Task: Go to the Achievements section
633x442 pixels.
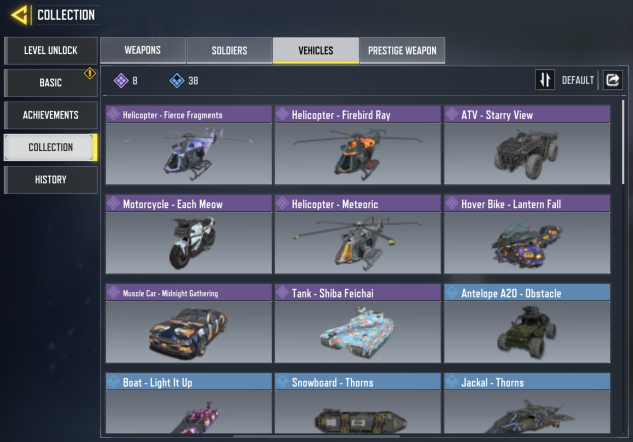Action: click(51, 115)
